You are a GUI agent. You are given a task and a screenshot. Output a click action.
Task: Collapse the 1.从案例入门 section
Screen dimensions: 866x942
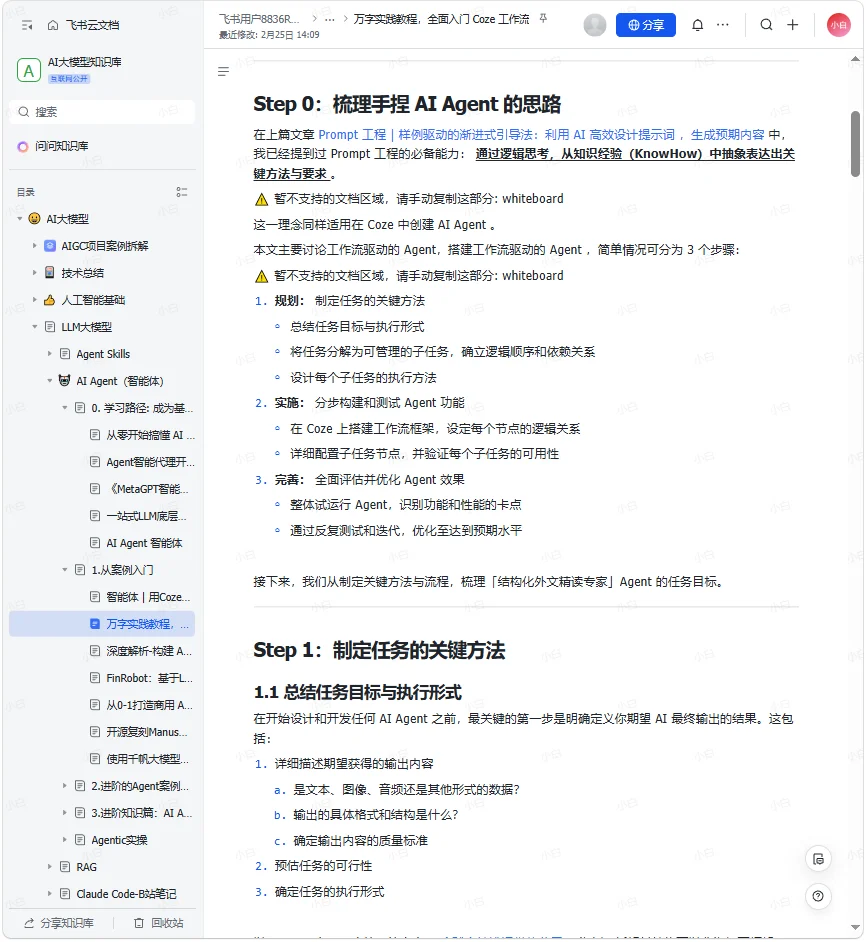tap(65, 570)
